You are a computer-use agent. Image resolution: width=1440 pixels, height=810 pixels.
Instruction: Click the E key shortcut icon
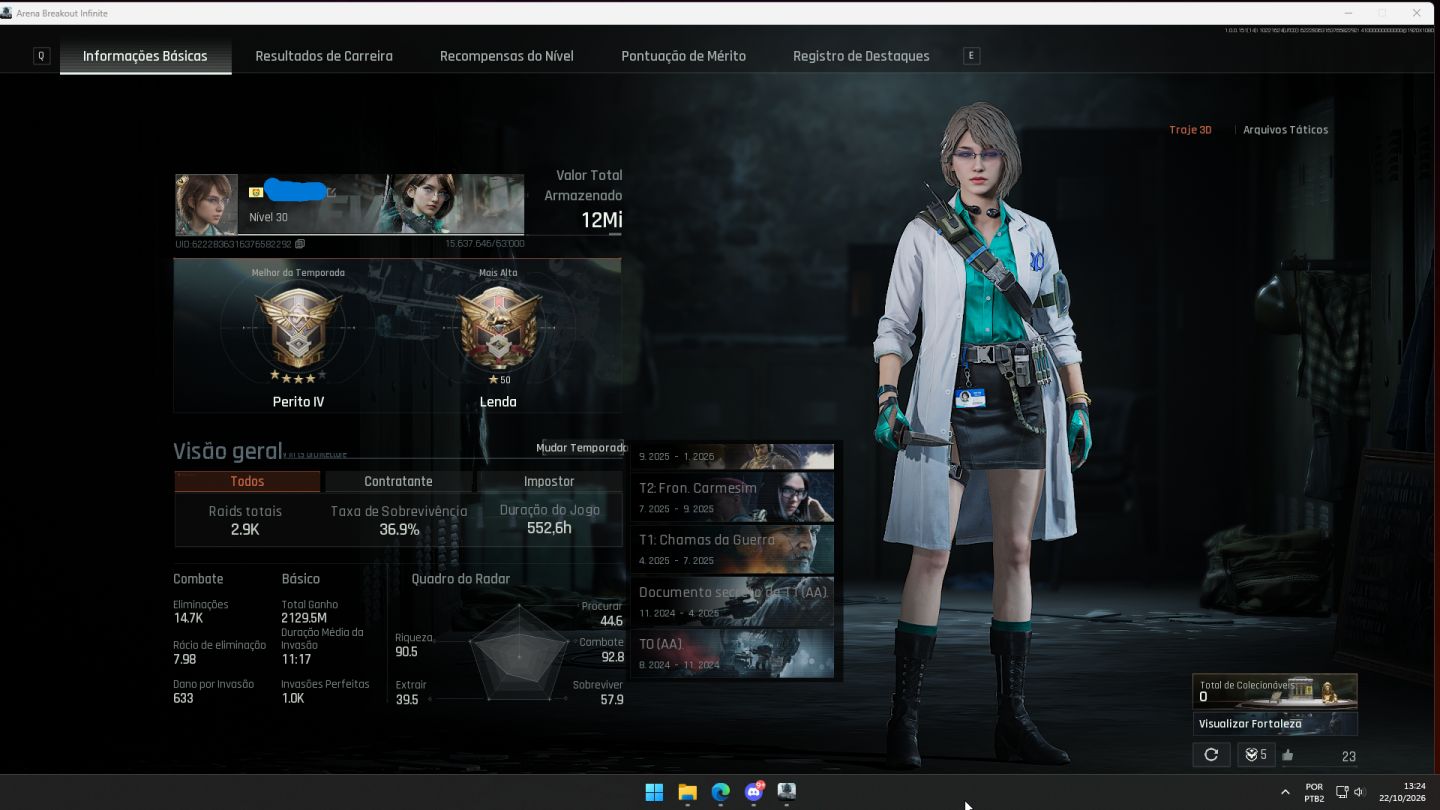pos(970,56)
